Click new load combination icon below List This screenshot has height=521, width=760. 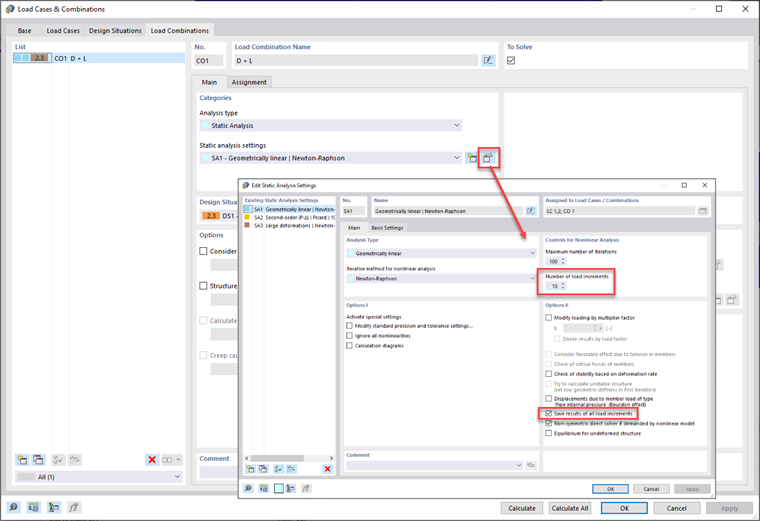22,459
